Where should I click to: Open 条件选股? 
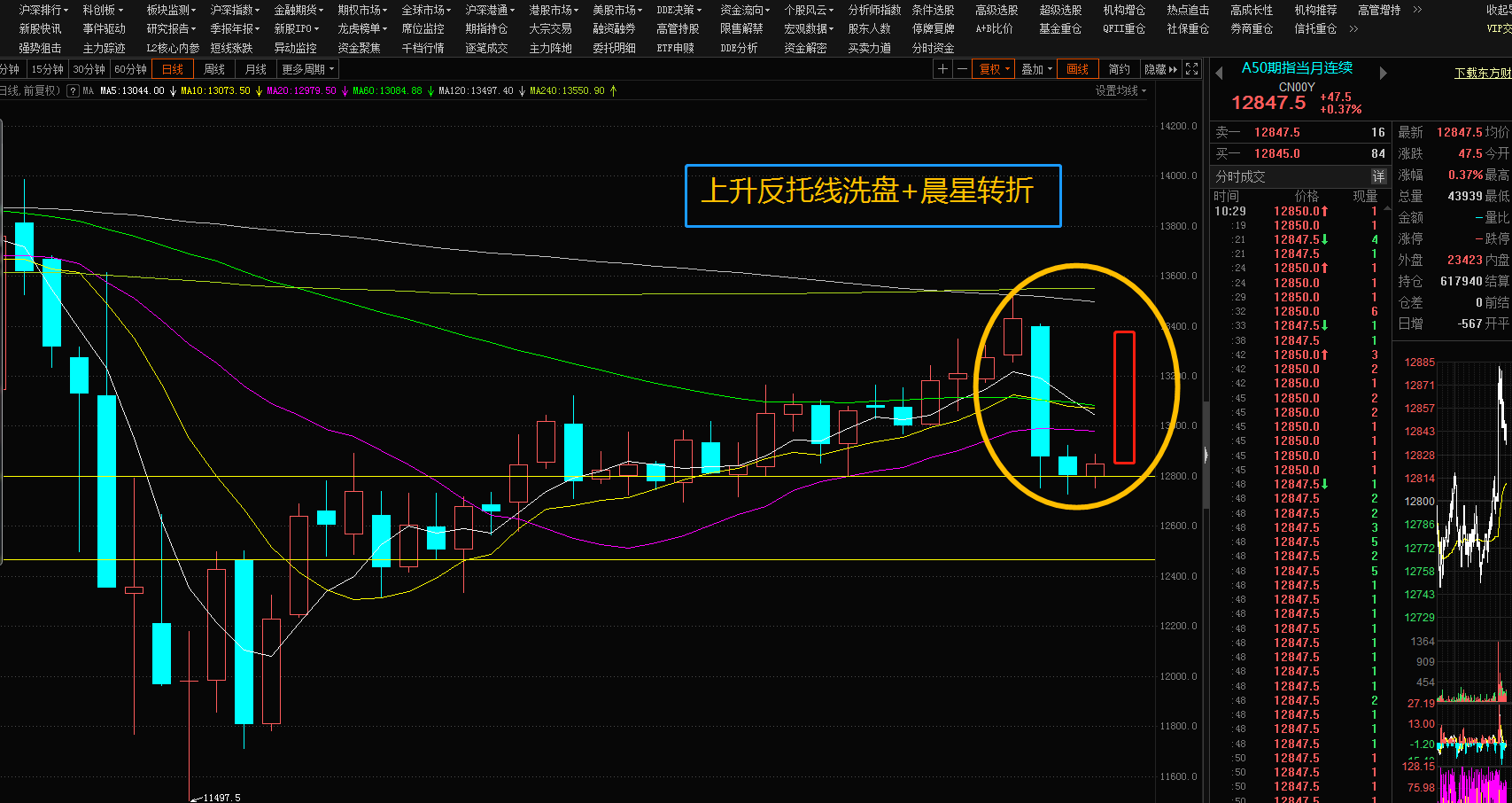(933, 10)
